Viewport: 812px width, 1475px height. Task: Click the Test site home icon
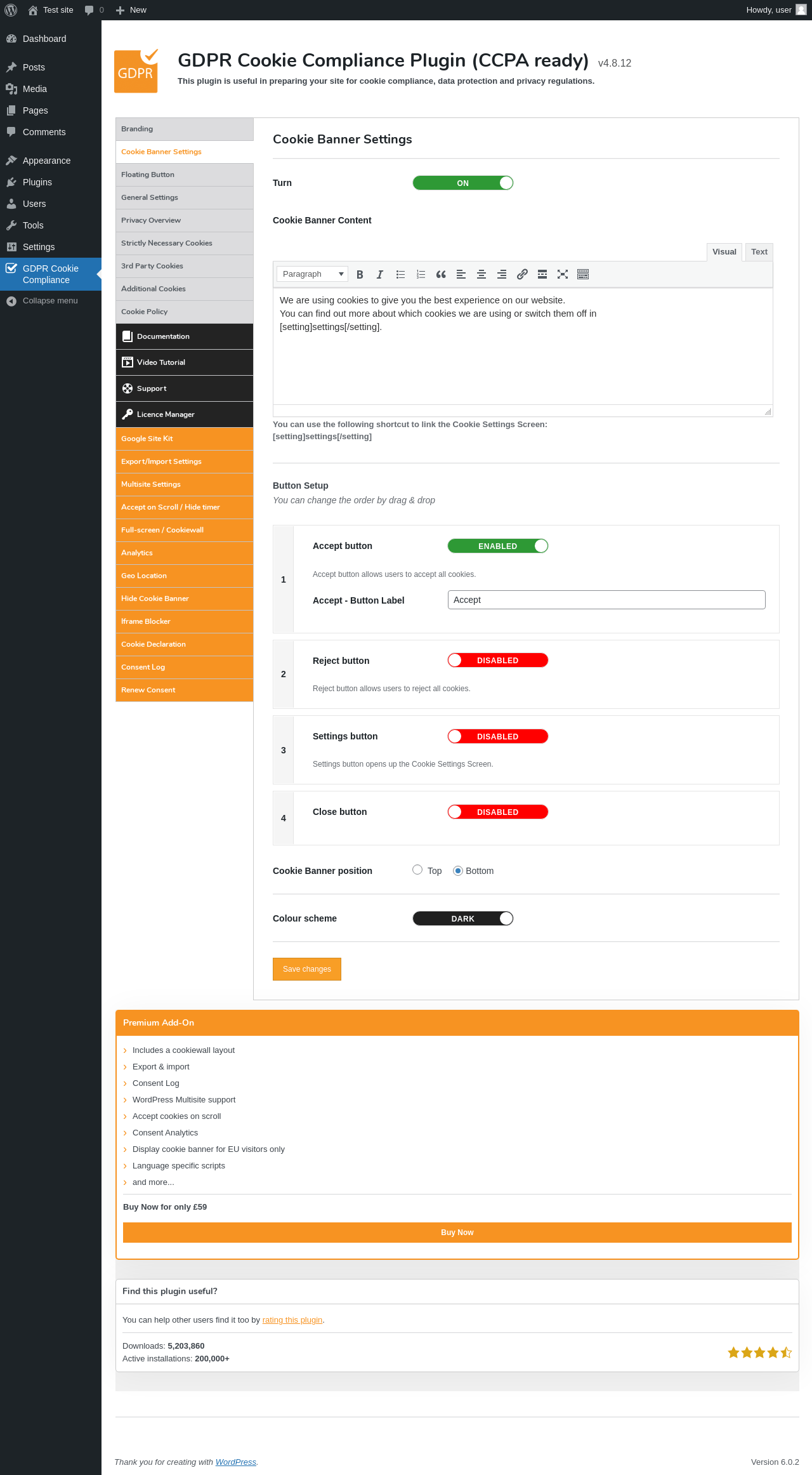[x=33, y=10]
